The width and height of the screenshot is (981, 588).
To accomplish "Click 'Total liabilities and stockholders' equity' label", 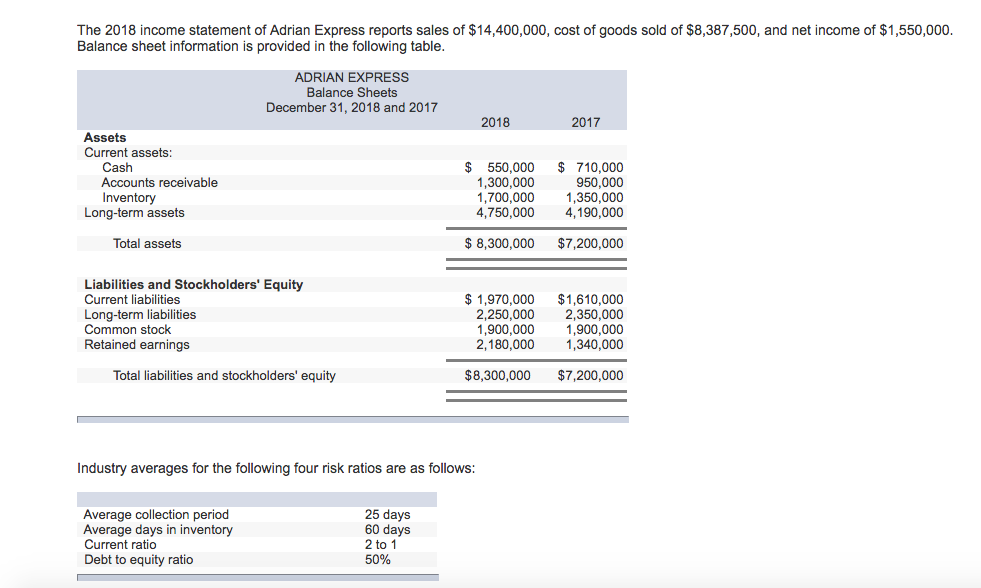I will [224, 375].
